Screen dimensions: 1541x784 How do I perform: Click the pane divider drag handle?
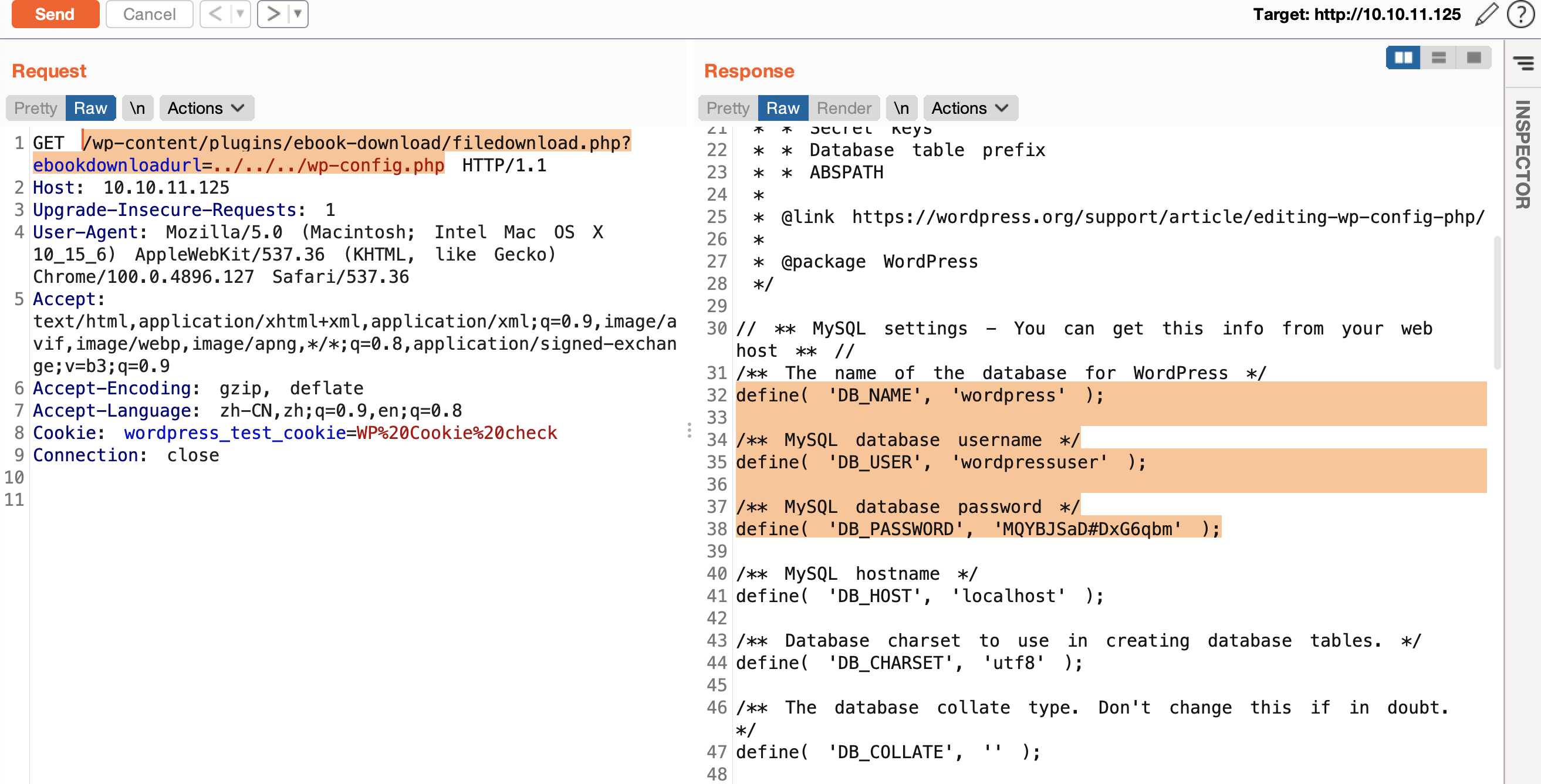pyautogui.click(x=689, y=430)
